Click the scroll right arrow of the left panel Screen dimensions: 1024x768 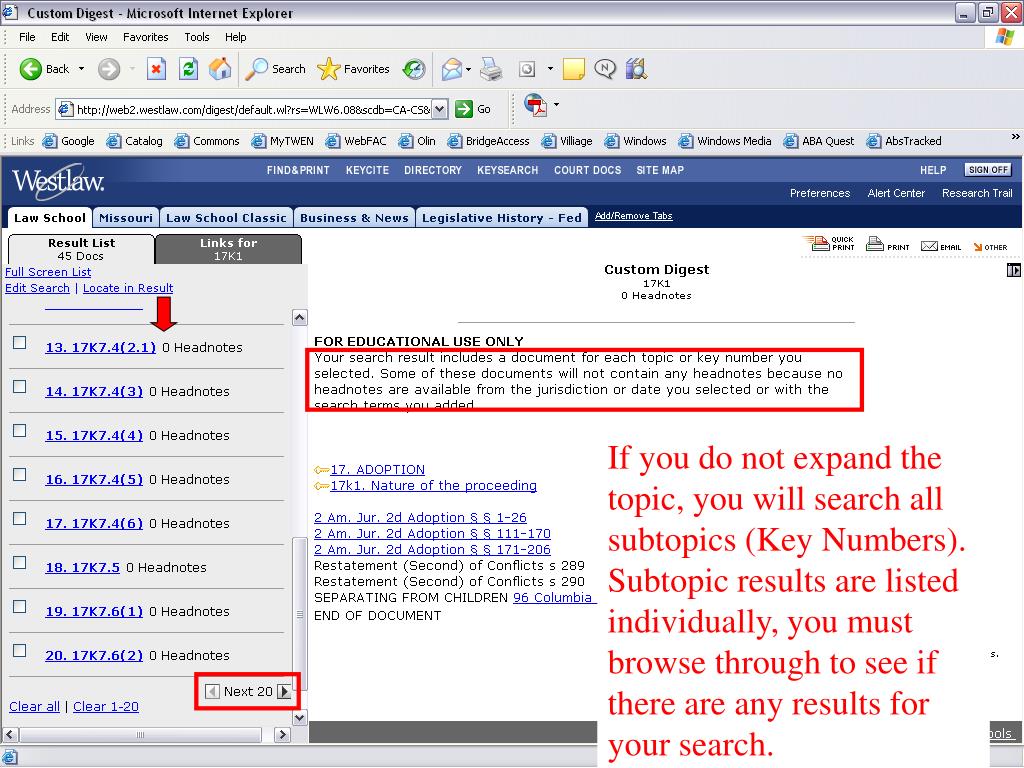(x=282, y=735)
